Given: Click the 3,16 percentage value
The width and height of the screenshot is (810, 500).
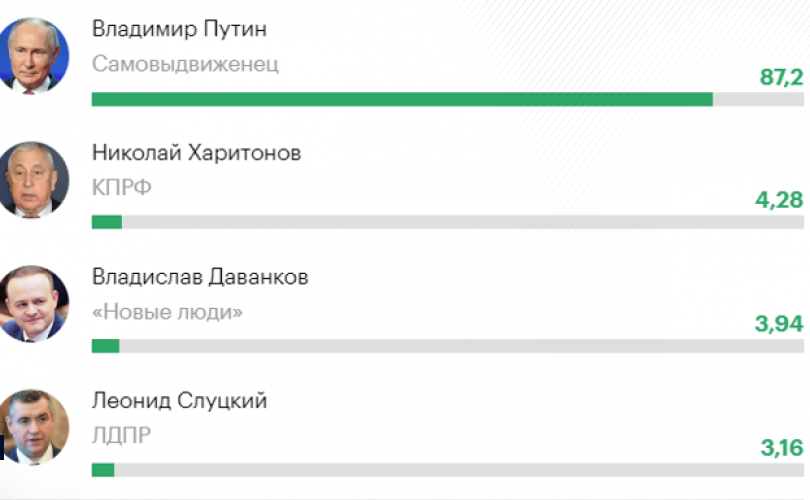Looking at the screenshot, I should 782,448.
